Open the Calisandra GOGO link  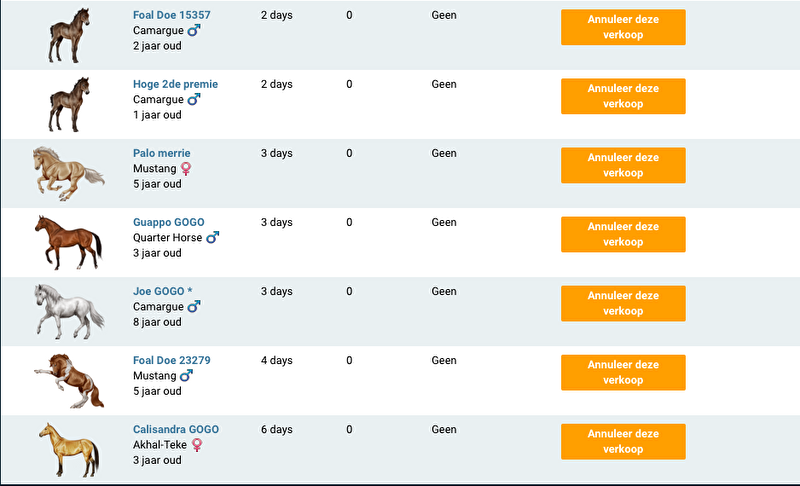pyautogui.click(x=175, y=429)
